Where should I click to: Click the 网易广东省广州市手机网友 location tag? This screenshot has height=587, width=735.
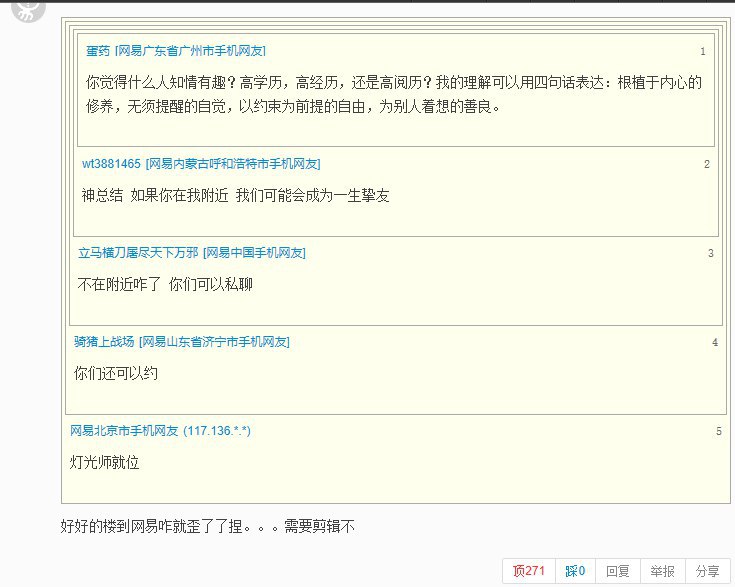(x=190, y=51)
